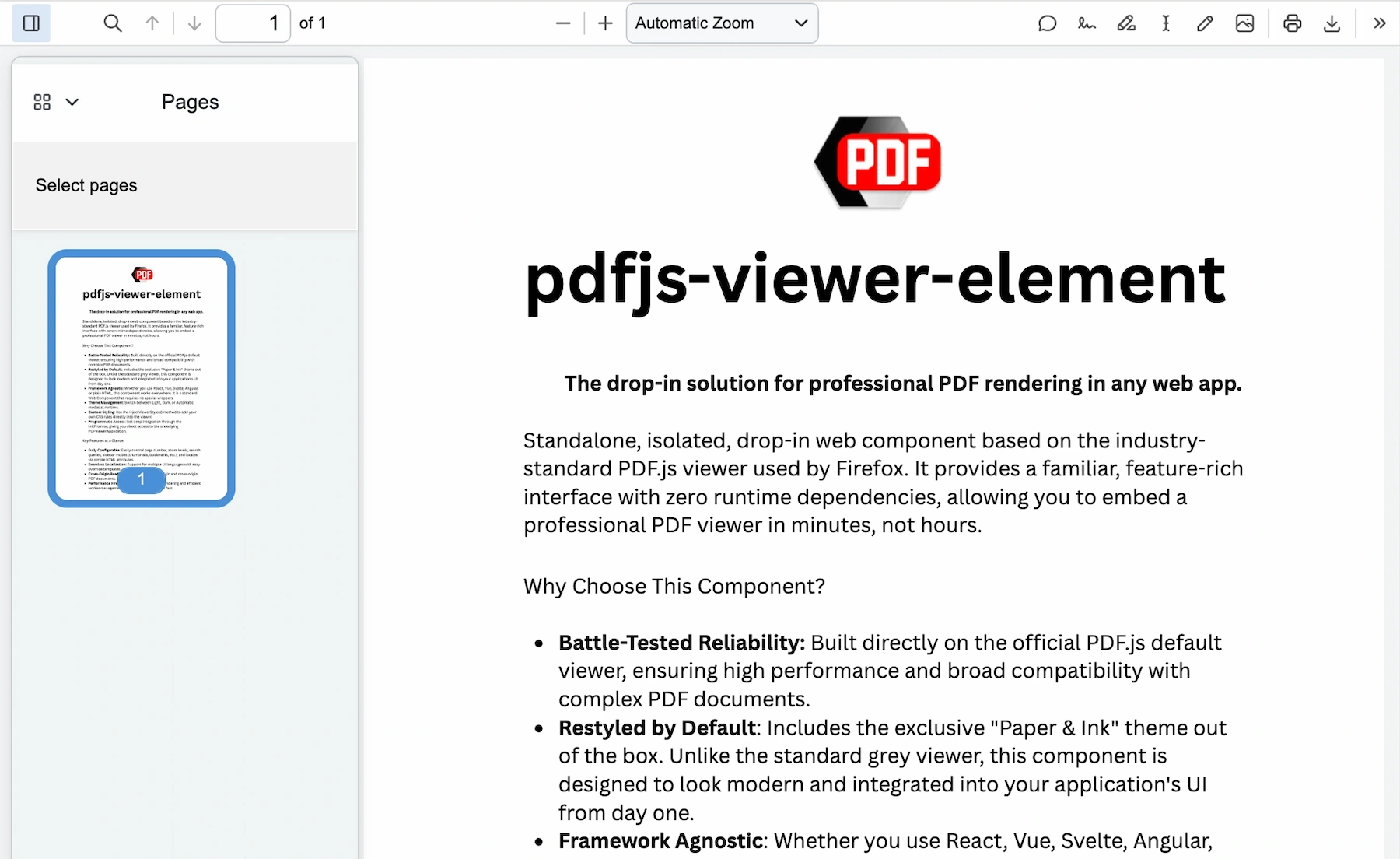Click the 'of 1' page count label

point(313,23)
